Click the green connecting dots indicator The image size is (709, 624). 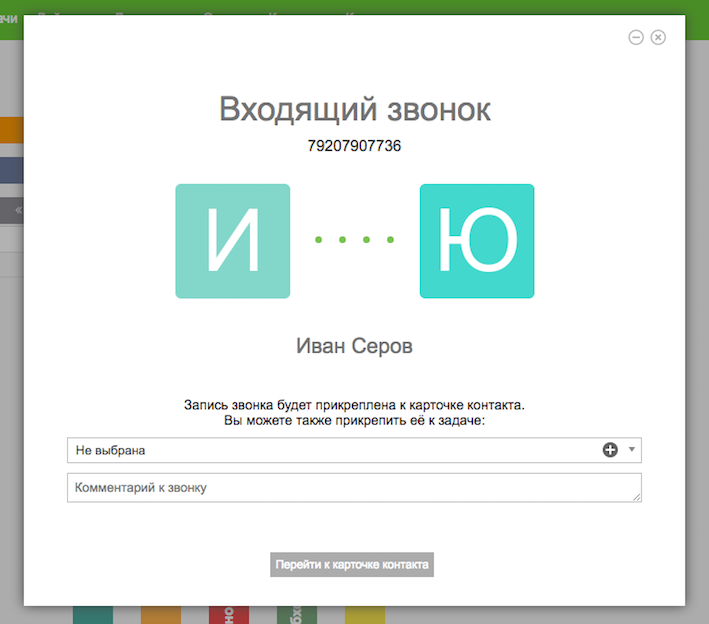354,240
